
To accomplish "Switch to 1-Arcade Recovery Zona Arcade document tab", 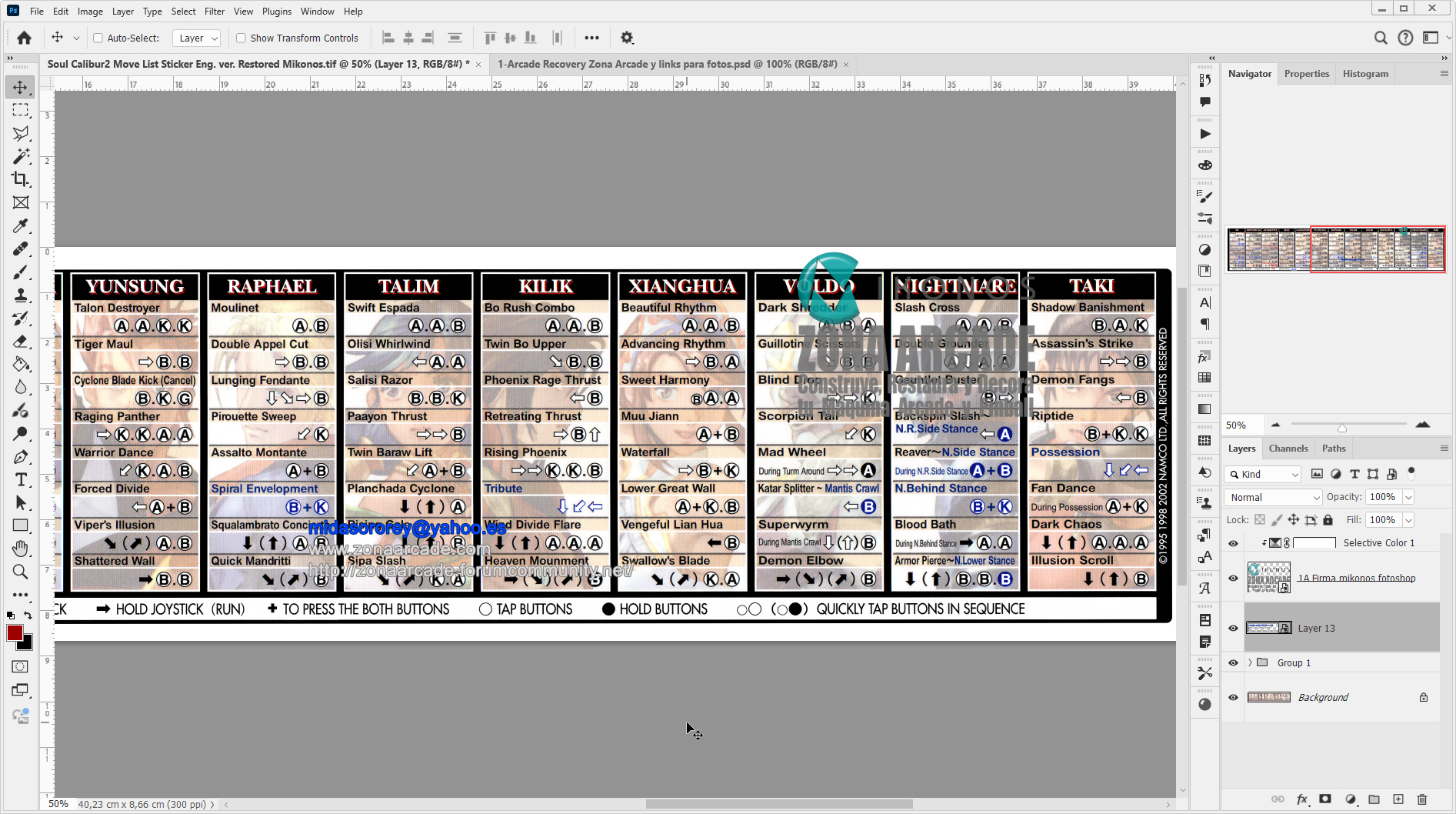I will click(x=667, y=64).
